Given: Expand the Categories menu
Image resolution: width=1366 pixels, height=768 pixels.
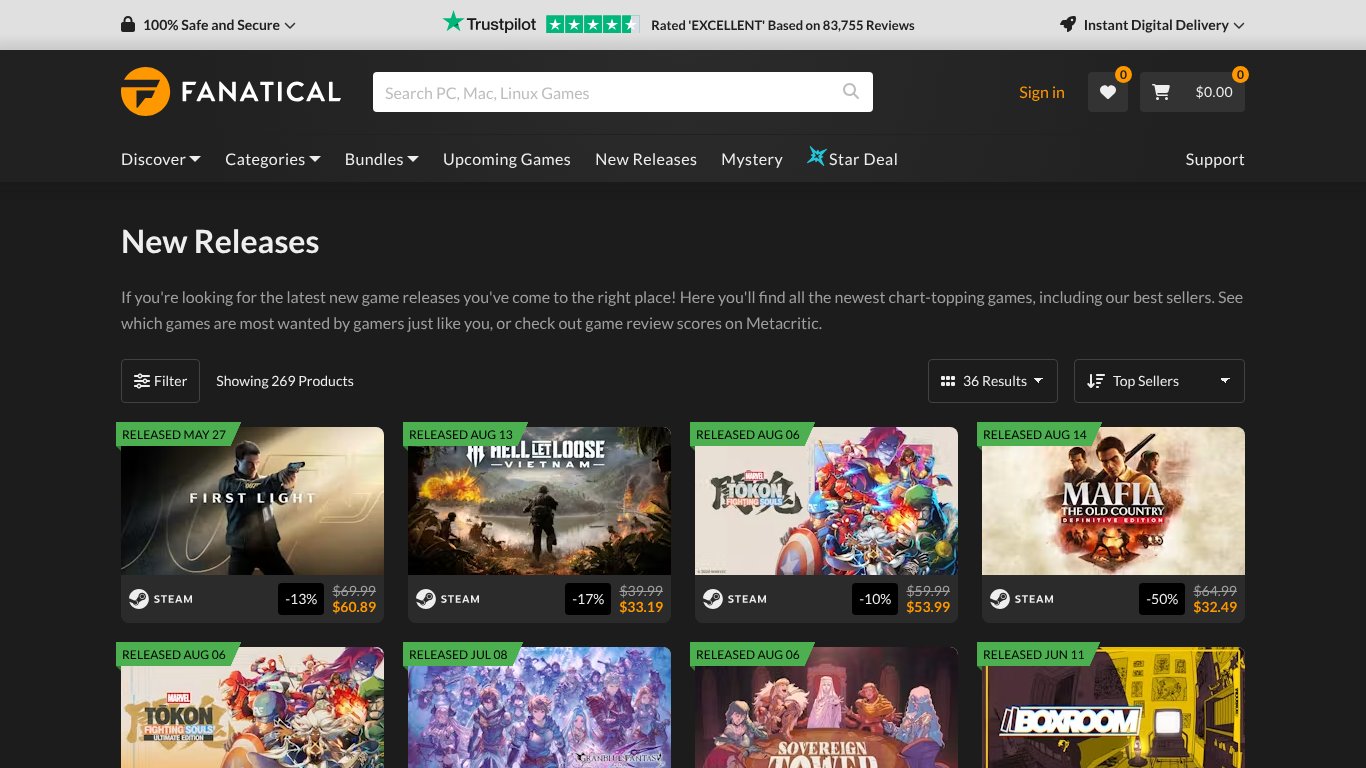Looking at the screenshot, I should [x=273, y=159].
